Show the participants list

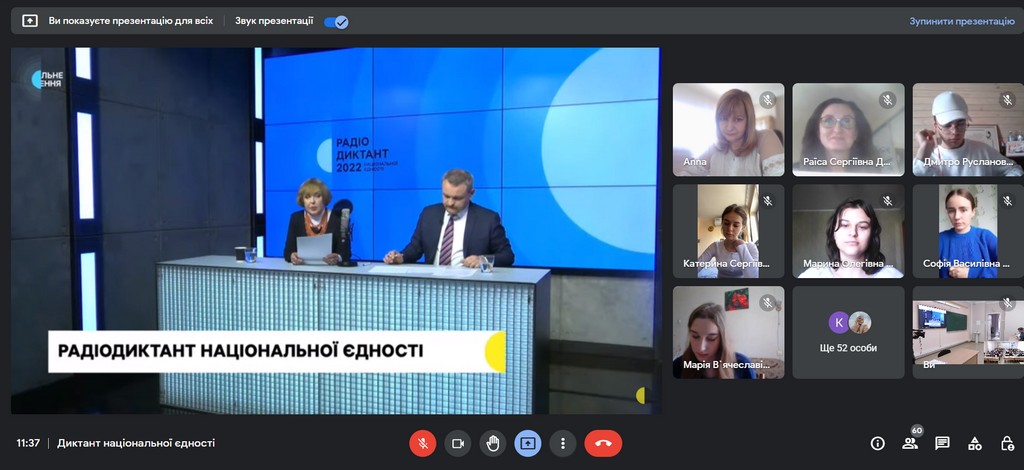(910, 443)
